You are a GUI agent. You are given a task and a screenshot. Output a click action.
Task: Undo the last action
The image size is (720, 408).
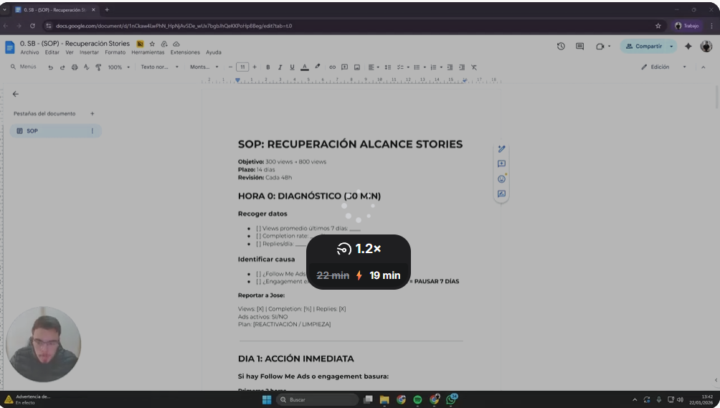51,67
